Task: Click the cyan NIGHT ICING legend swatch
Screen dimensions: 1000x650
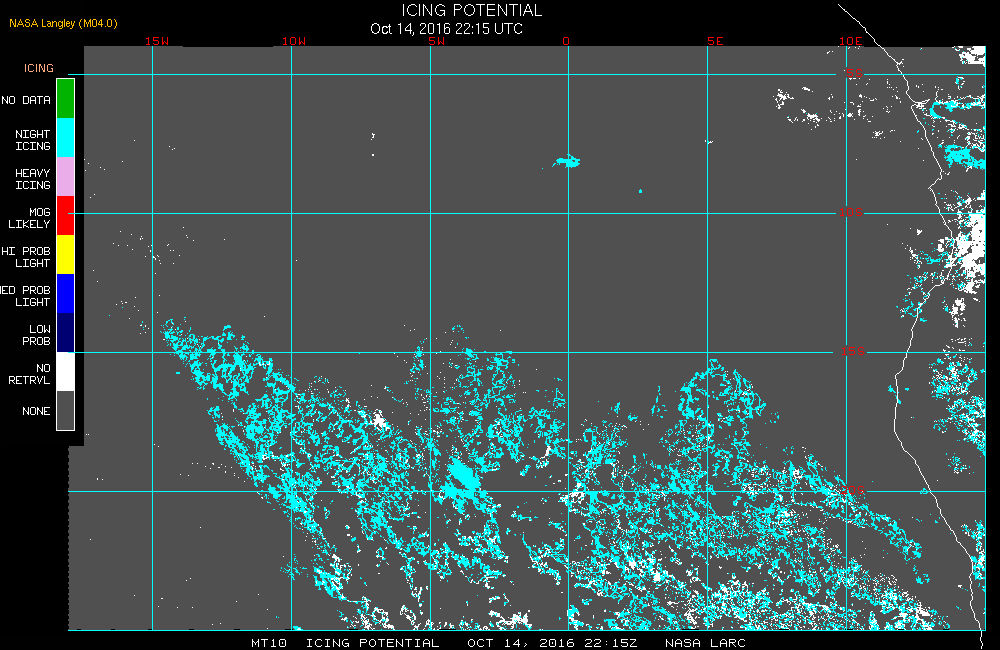Action: (66, 137)
